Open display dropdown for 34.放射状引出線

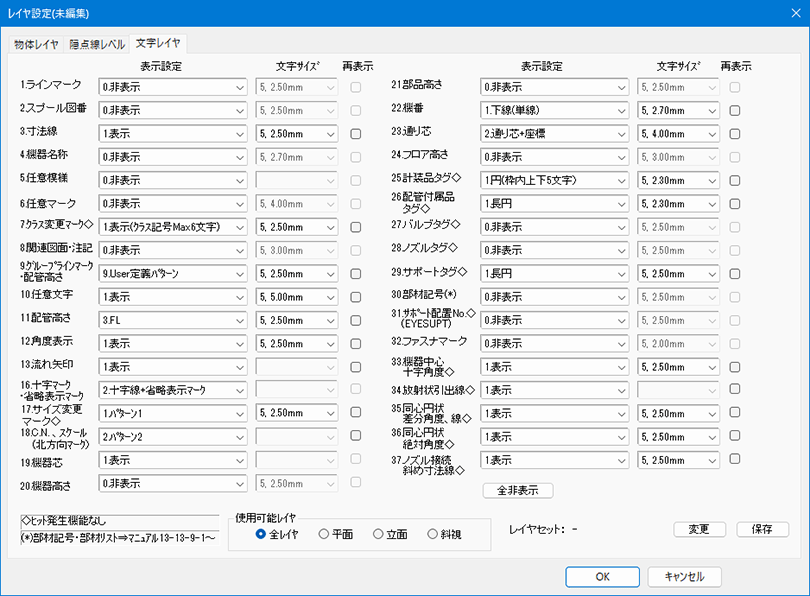554,390
